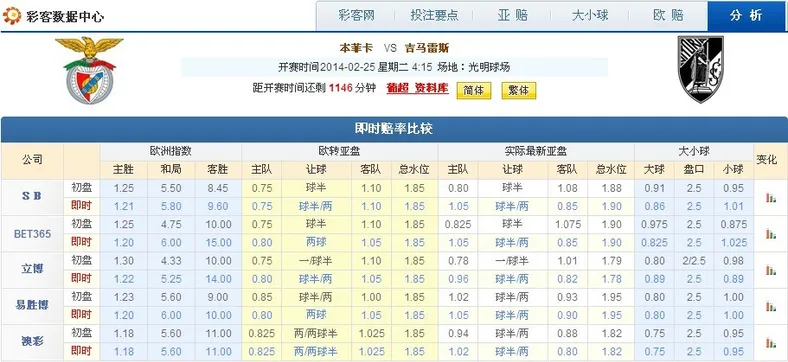788x362 pixels.
Task: Open change chart icon for 易胜博 row
Action: (x=770, y=306)
